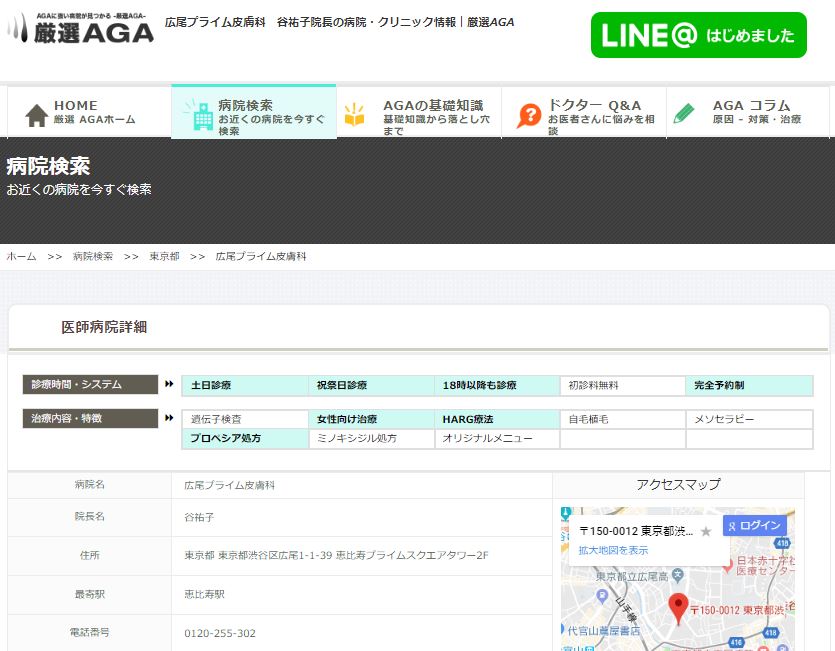835x651 pixels.
Task: Click the 代官山蔦屋書店 map label
Action: click(x=603, y=631)
